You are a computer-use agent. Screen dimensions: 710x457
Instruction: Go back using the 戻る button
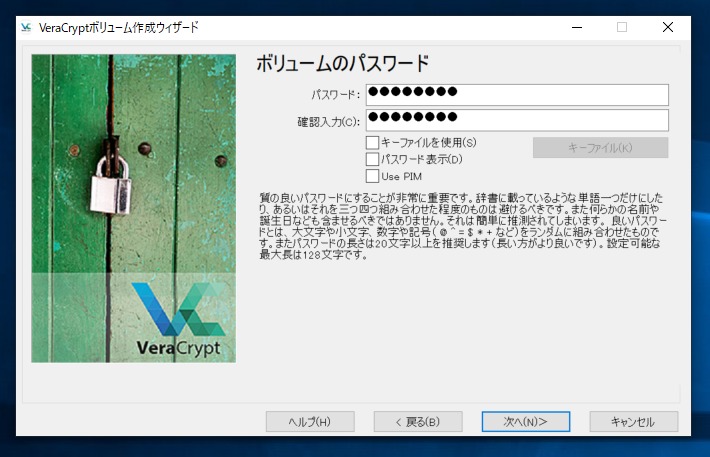point(417,421)
